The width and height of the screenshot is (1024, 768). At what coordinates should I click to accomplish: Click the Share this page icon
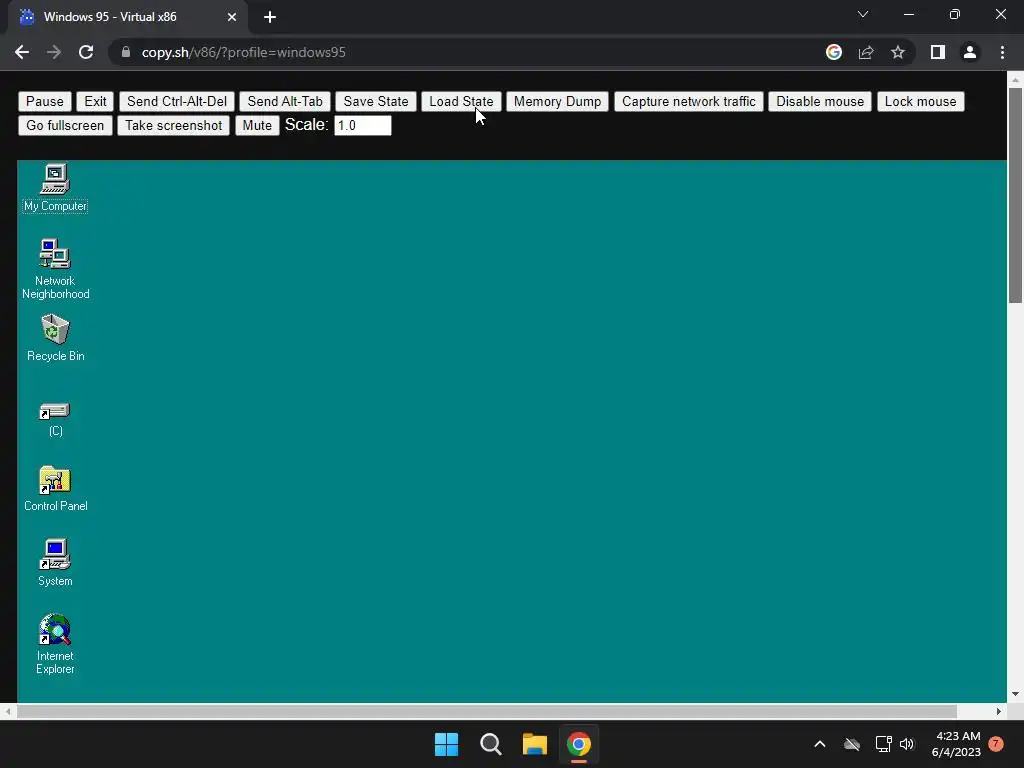pos(866,52)
